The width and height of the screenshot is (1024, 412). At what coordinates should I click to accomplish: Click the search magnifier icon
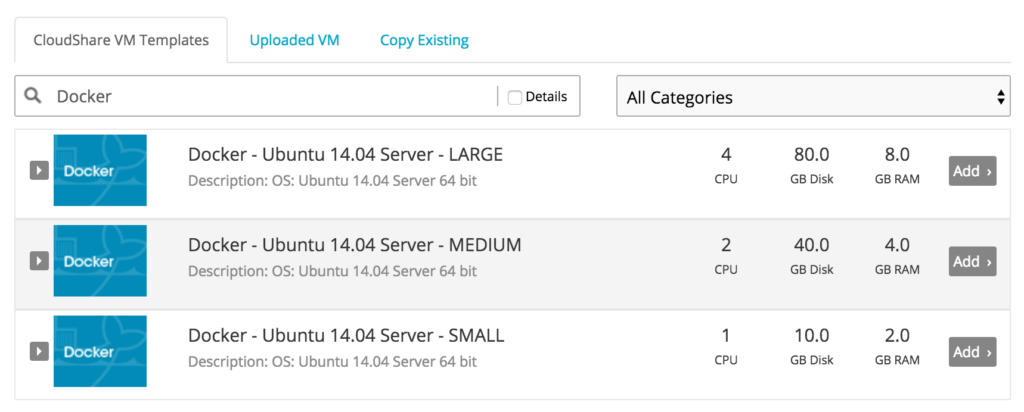[33, 96]
